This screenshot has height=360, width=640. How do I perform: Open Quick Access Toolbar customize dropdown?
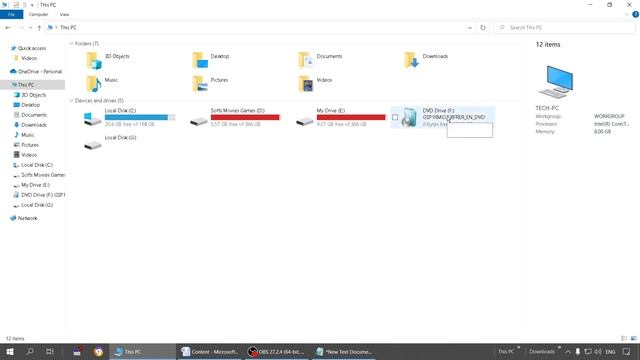[32, 5]
